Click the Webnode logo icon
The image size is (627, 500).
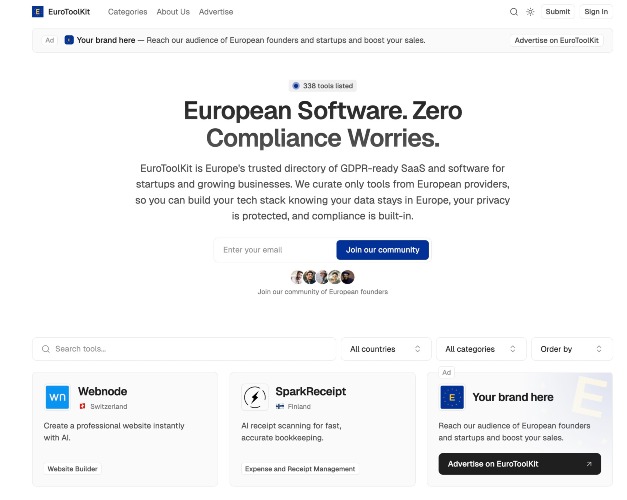coord(58,397)
